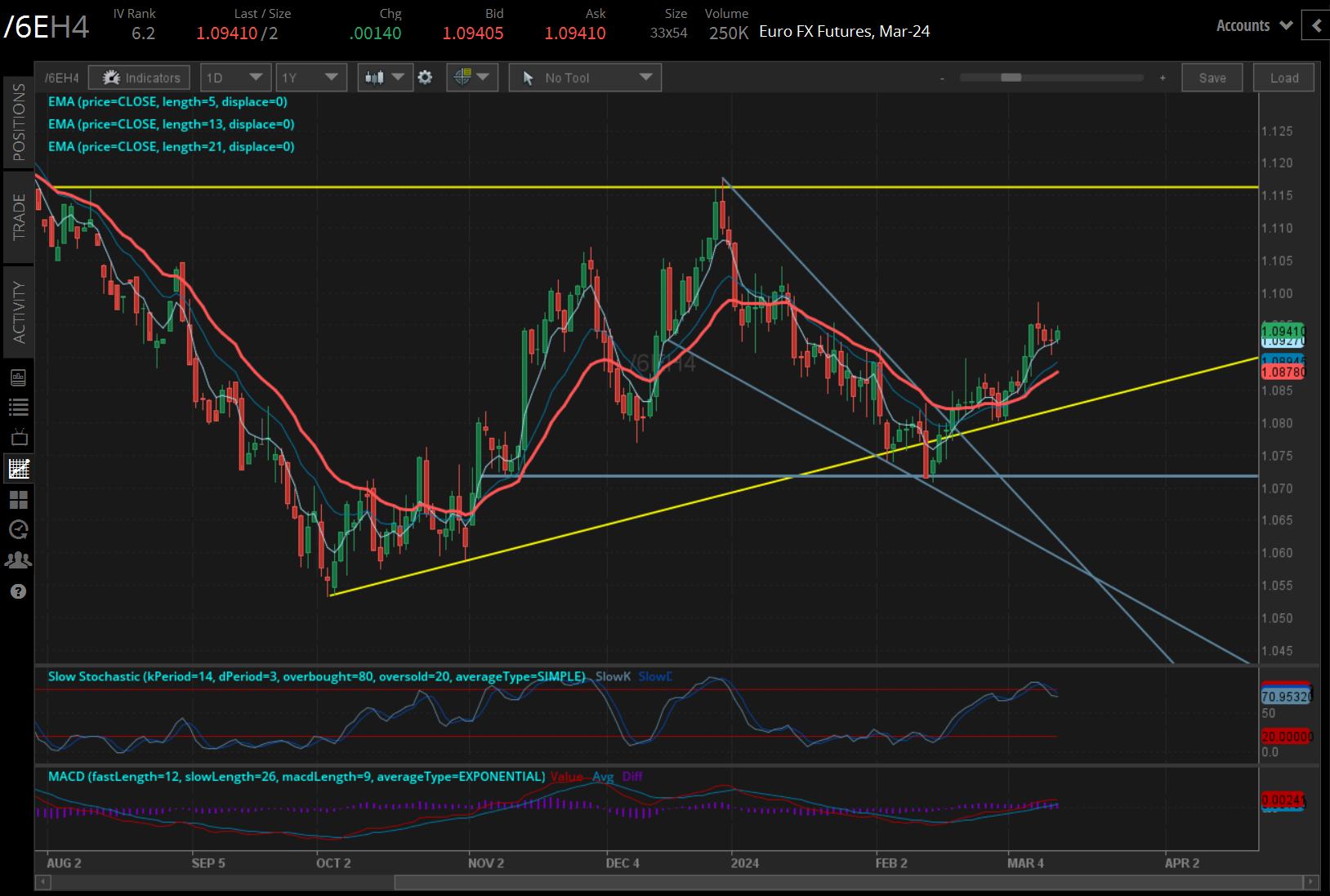Screen dimensions: 1330x896
Task: Open the crosshair cursor mode dropdown
Action: pyautogui.click(x=472, y=78)
